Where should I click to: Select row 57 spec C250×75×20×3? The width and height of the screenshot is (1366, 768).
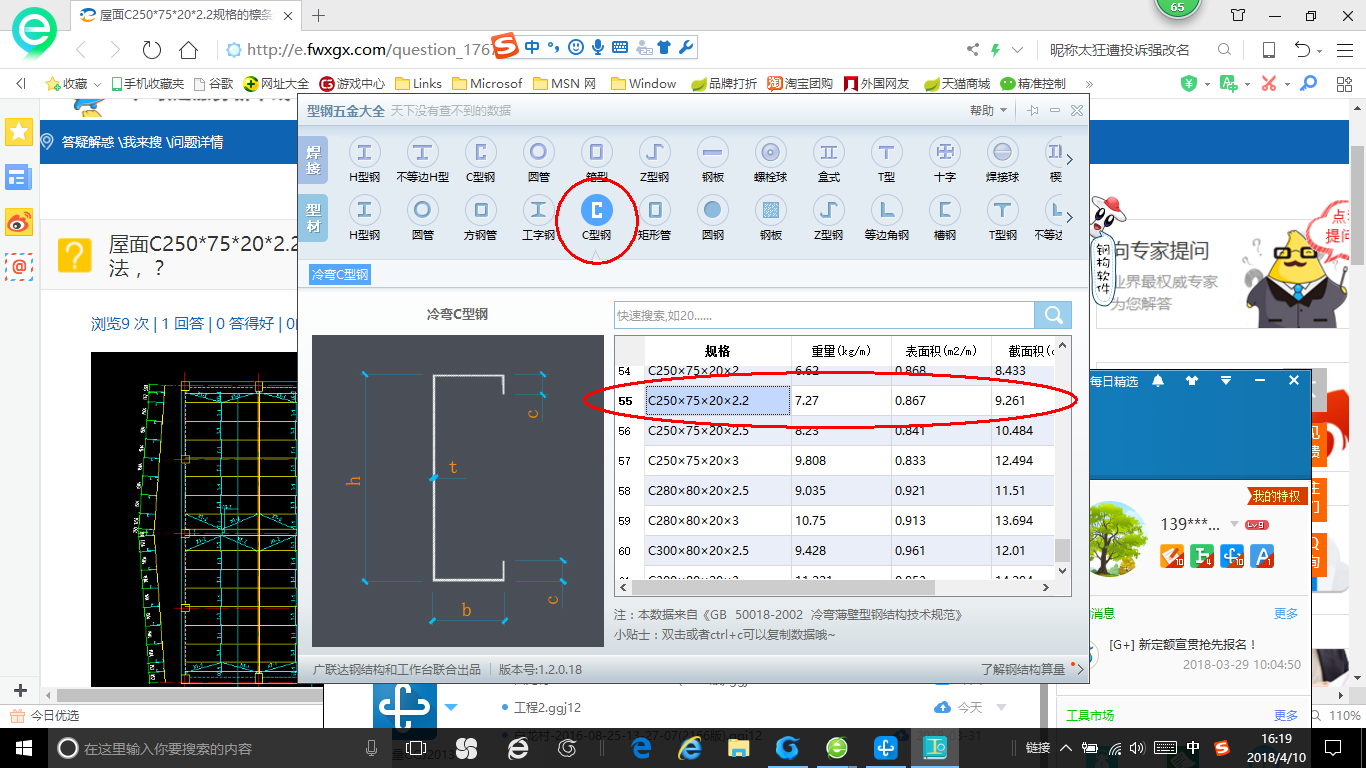[718, 461]
